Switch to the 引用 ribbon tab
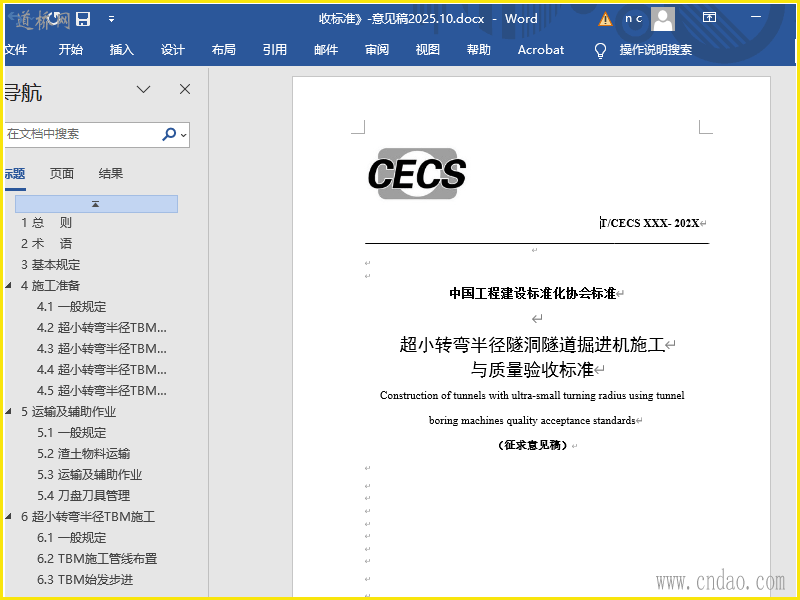The height and width of the screenshot is (600, 800). [274, 49]
